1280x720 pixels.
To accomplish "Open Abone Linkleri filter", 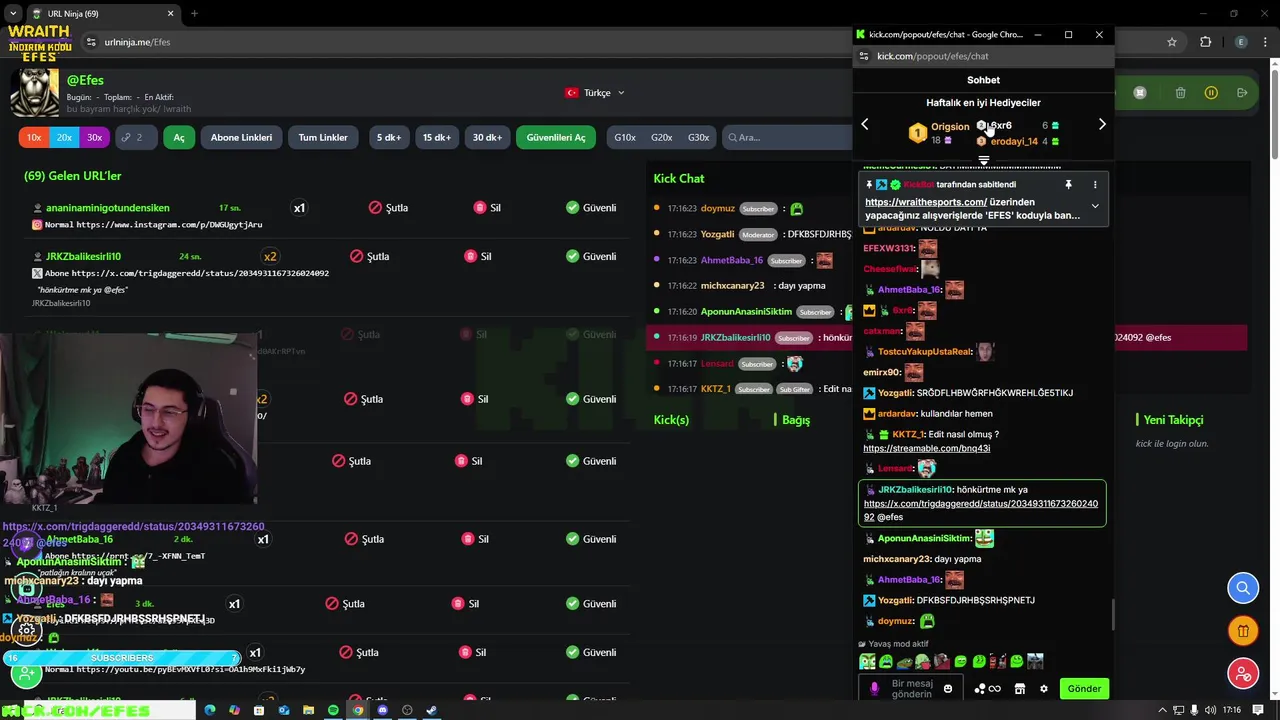I will tap(241, 137).
